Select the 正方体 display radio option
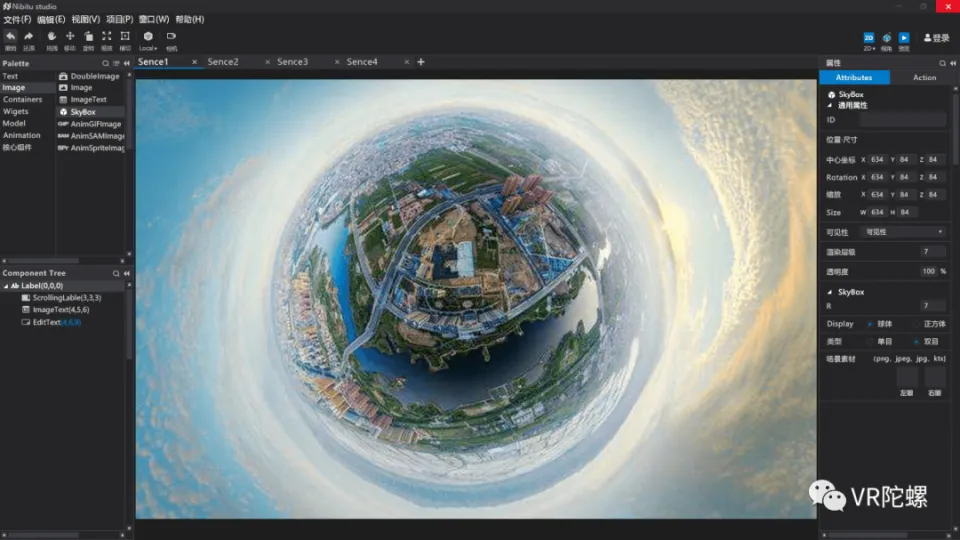 tap(916, 324)
